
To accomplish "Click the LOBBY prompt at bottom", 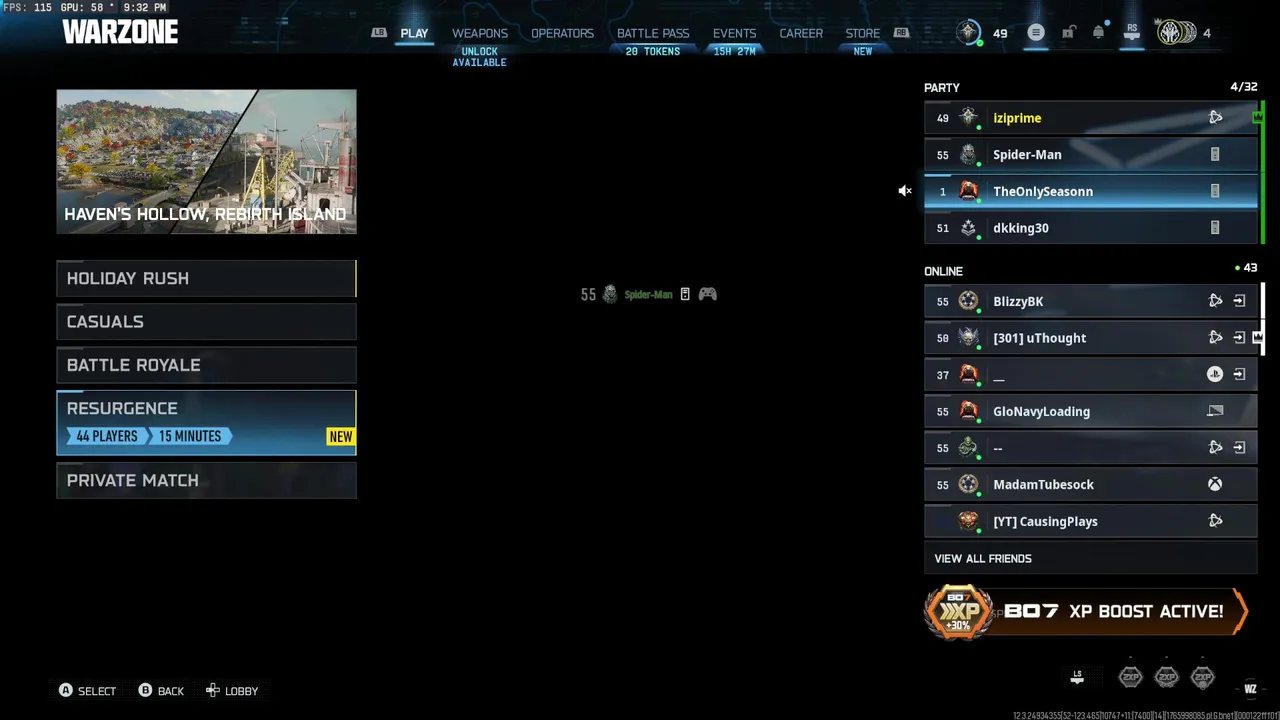I will [x=232, y=691].
